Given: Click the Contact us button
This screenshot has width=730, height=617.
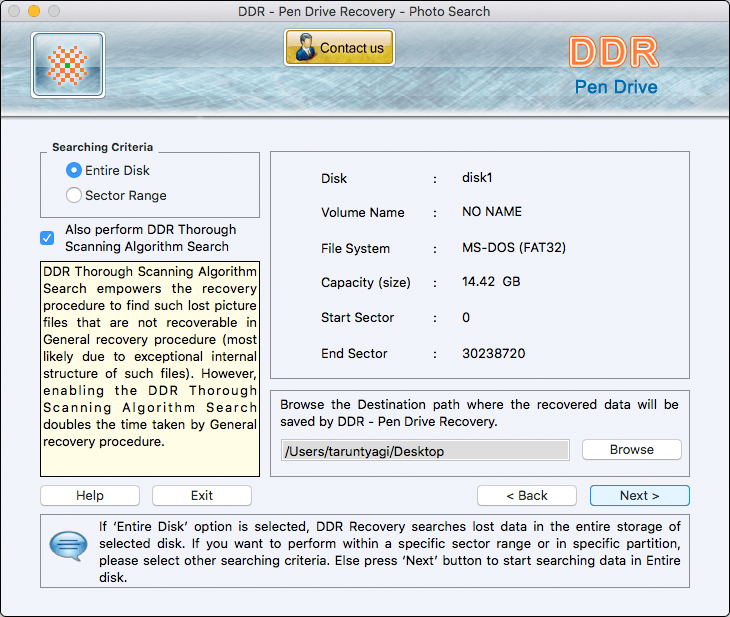Looking at the screenshot, I should (339, 47).
